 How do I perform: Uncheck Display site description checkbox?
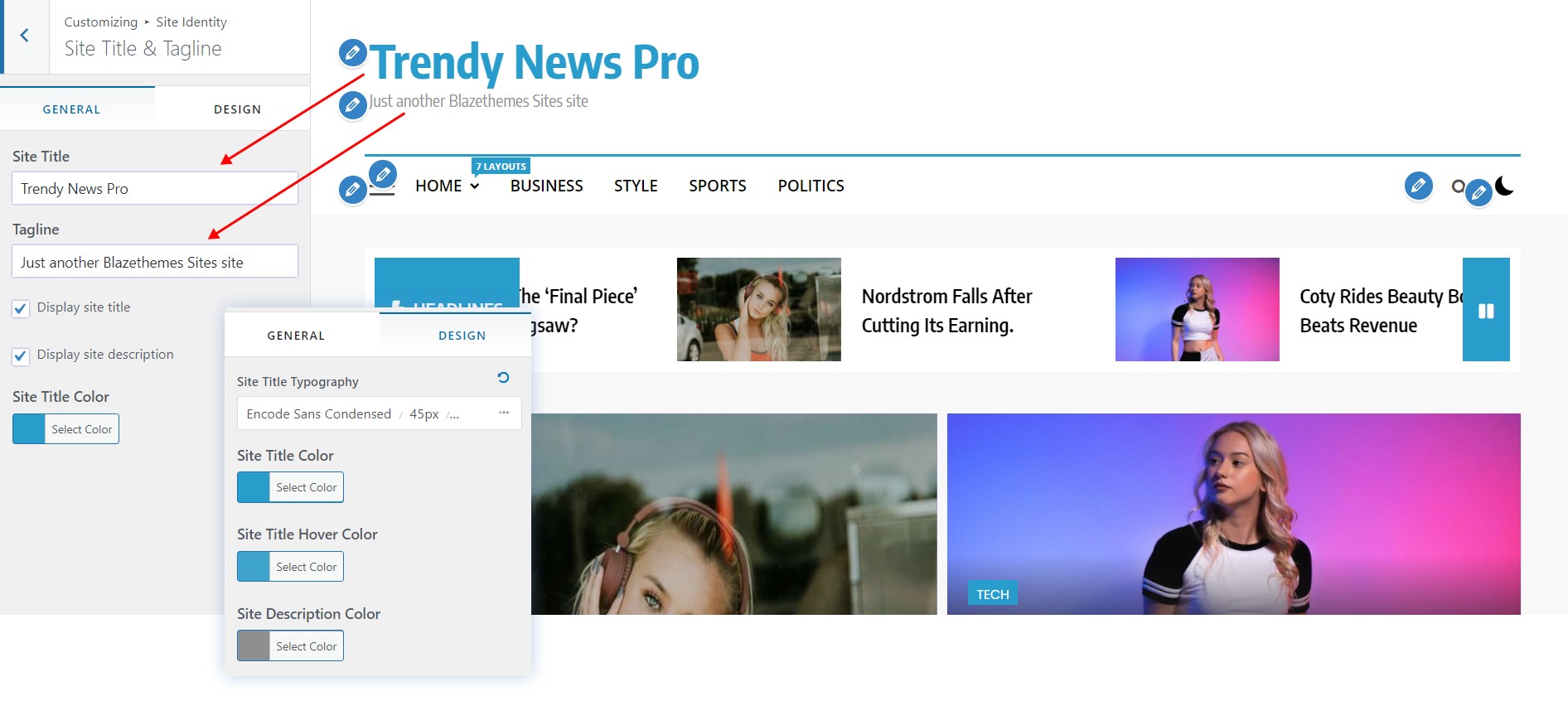[22, 356]
